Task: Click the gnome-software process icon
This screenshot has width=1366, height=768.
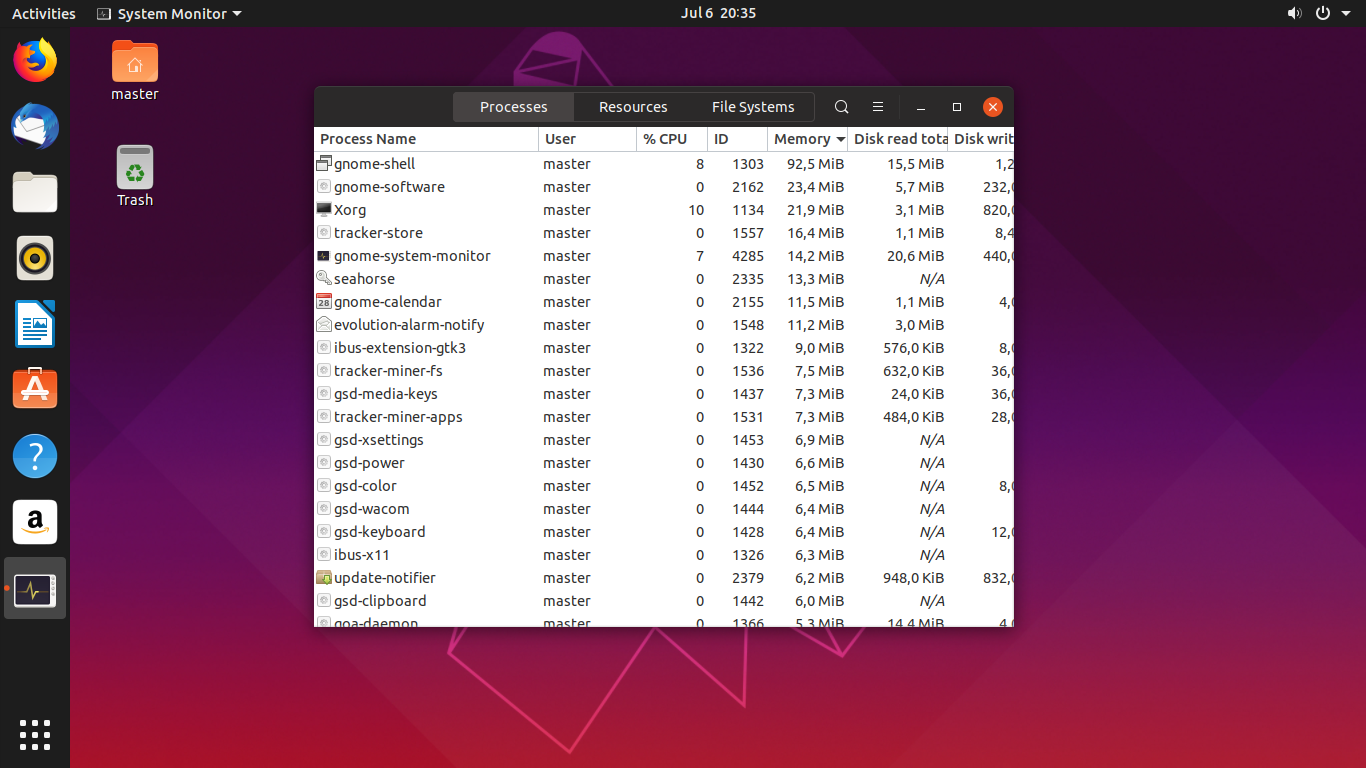Action: [324, 187]
